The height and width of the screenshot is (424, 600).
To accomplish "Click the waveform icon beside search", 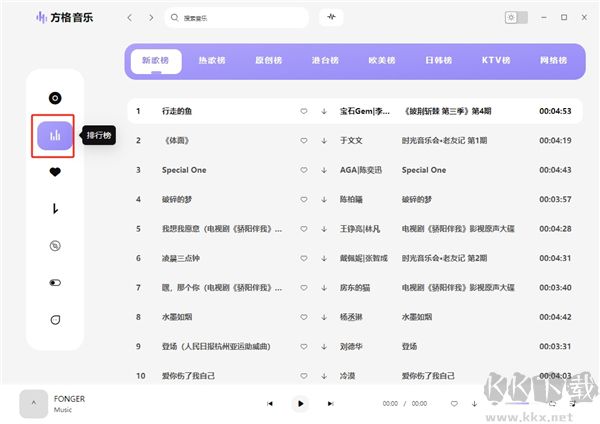I will tap(331, 17).
